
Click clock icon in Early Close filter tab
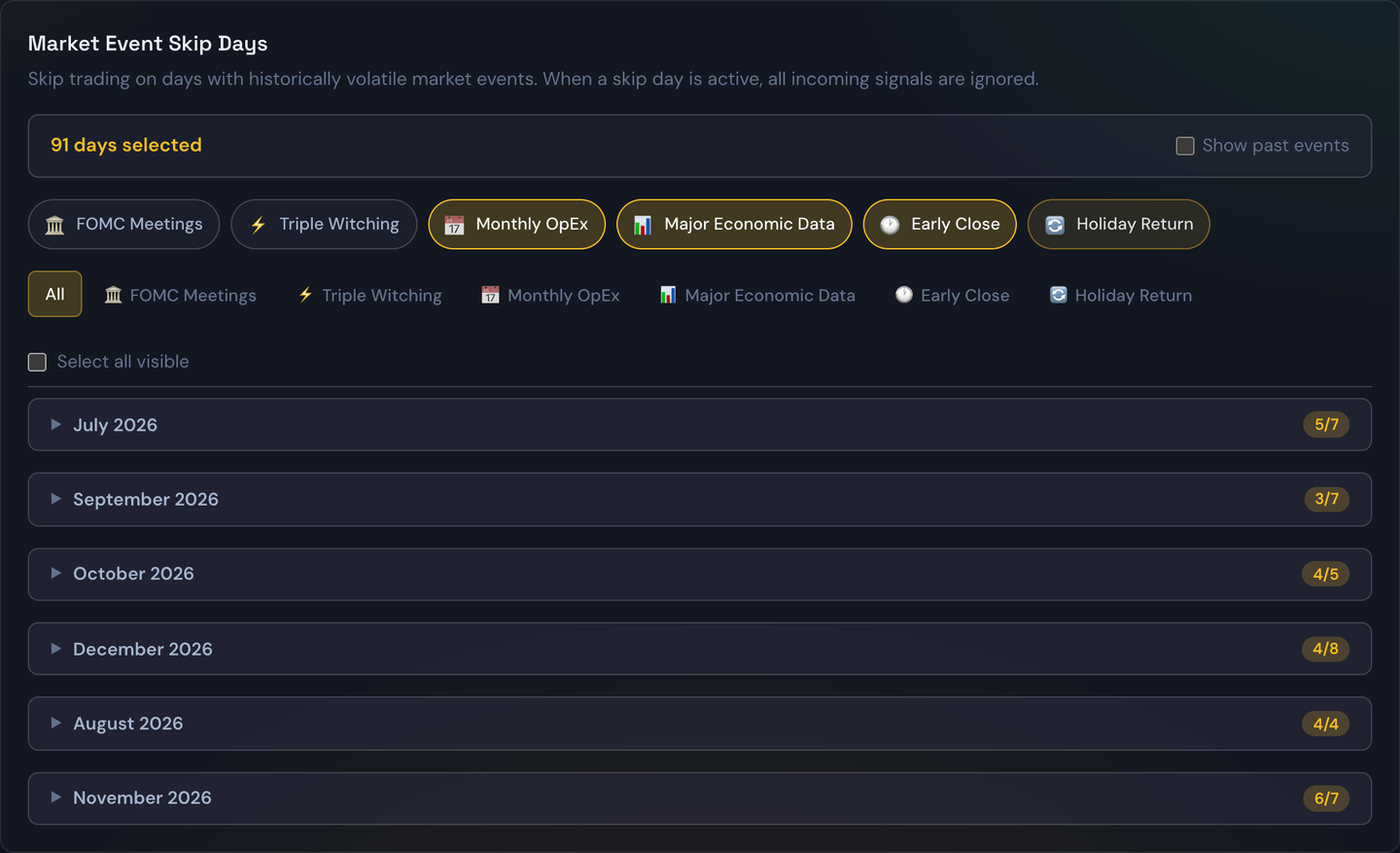904,295
